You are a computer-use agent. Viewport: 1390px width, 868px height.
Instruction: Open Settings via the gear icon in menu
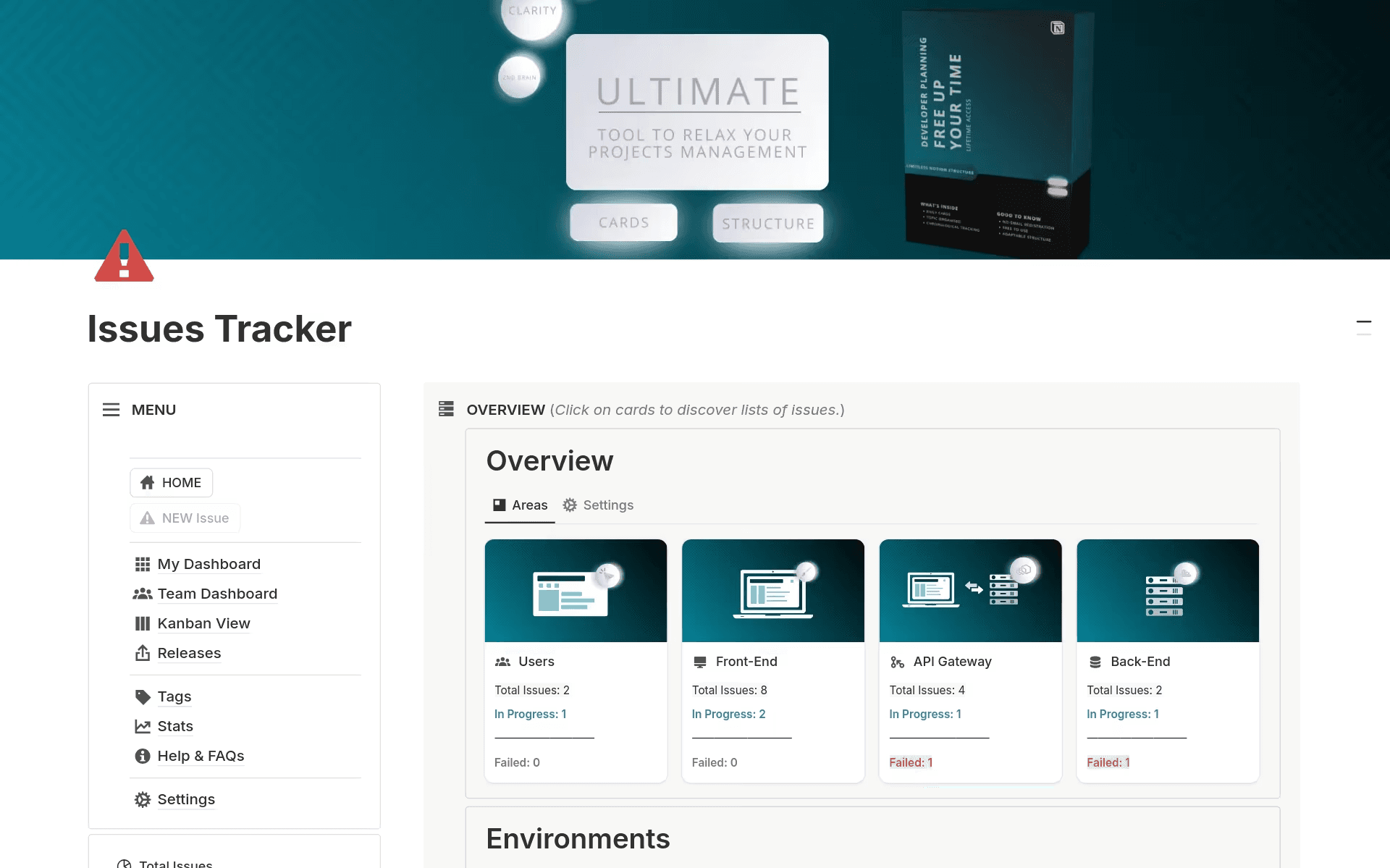[143, 799]
